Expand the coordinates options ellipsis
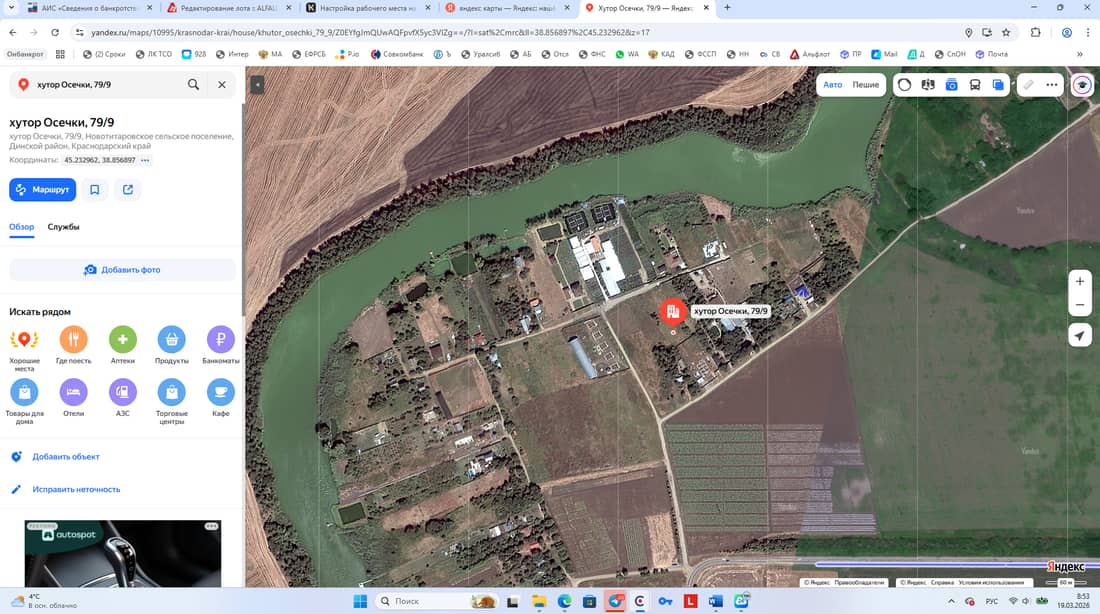 tap(145, 160)
